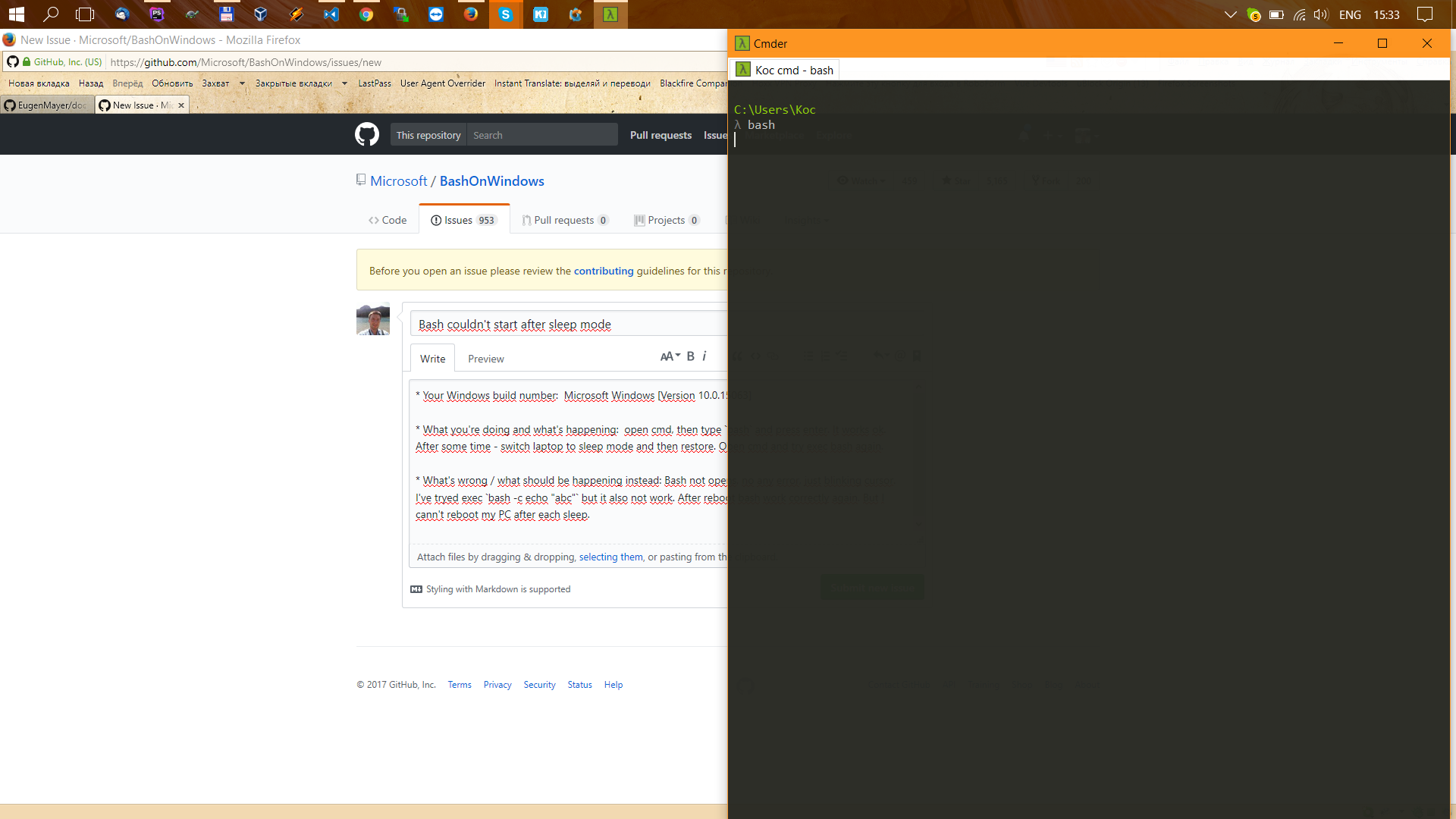Open the text size AA dropdown
This screenshot has height=819, width=1456.
point(670,356)
